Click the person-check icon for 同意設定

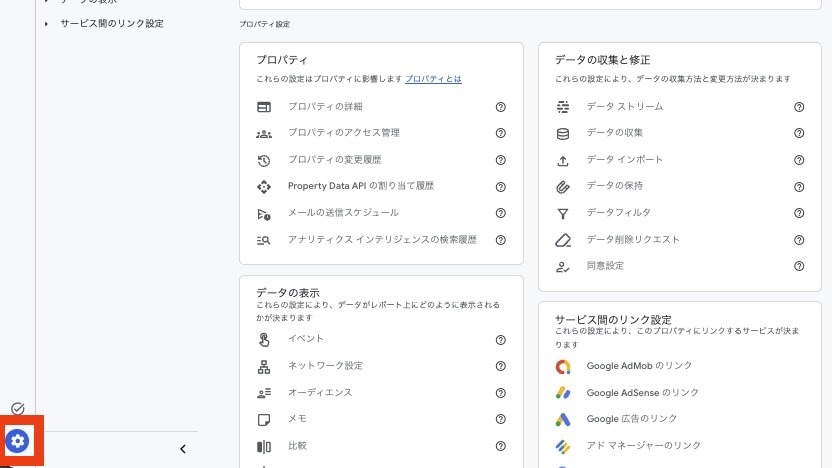pos(563,267)
